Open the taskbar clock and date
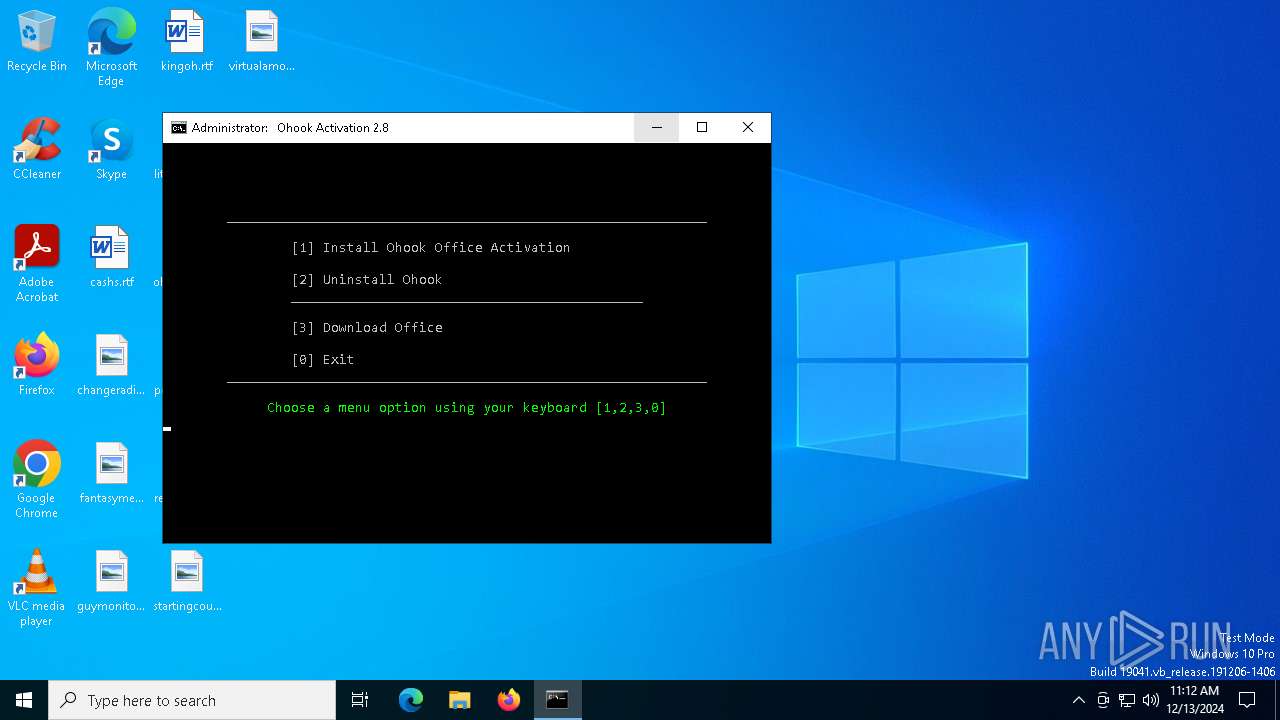This screenshot has width=1280, height=720. 1195,700
